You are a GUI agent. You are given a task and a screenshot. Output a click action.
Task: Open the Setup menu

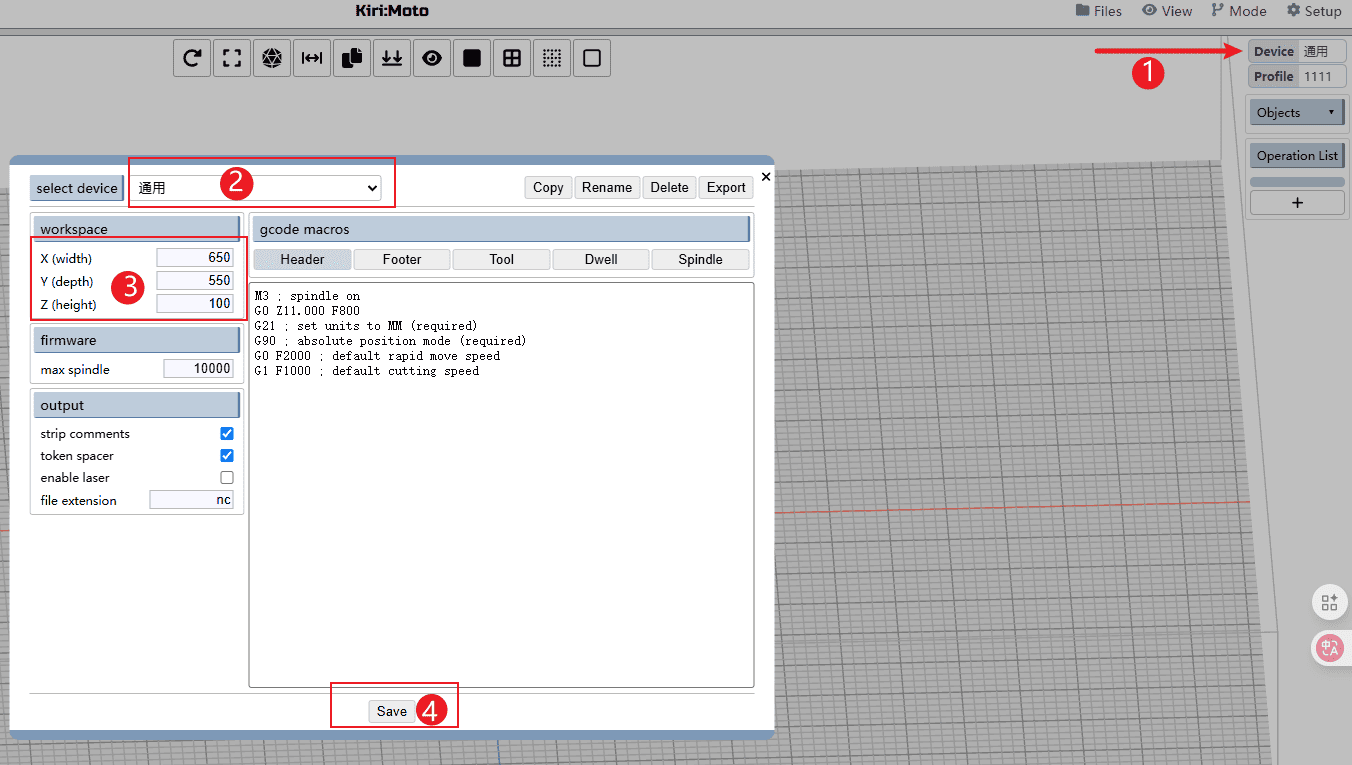coord(1313,11)
